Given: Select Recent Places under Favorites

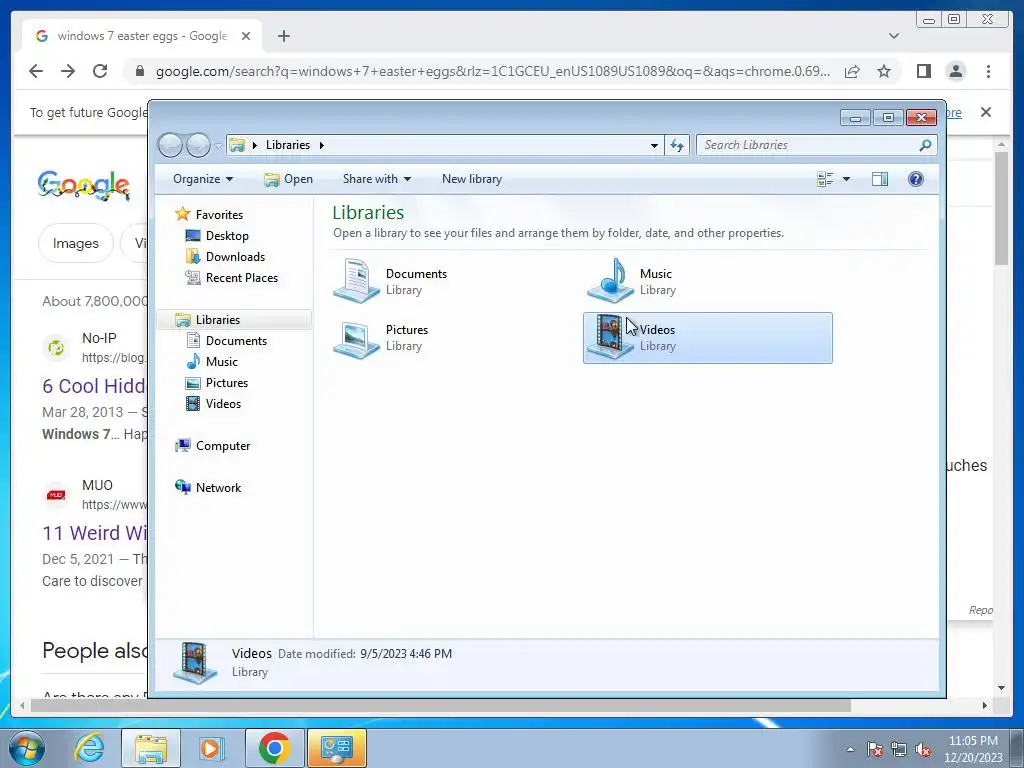Looking at the screenshot, I should pos(242,278).
